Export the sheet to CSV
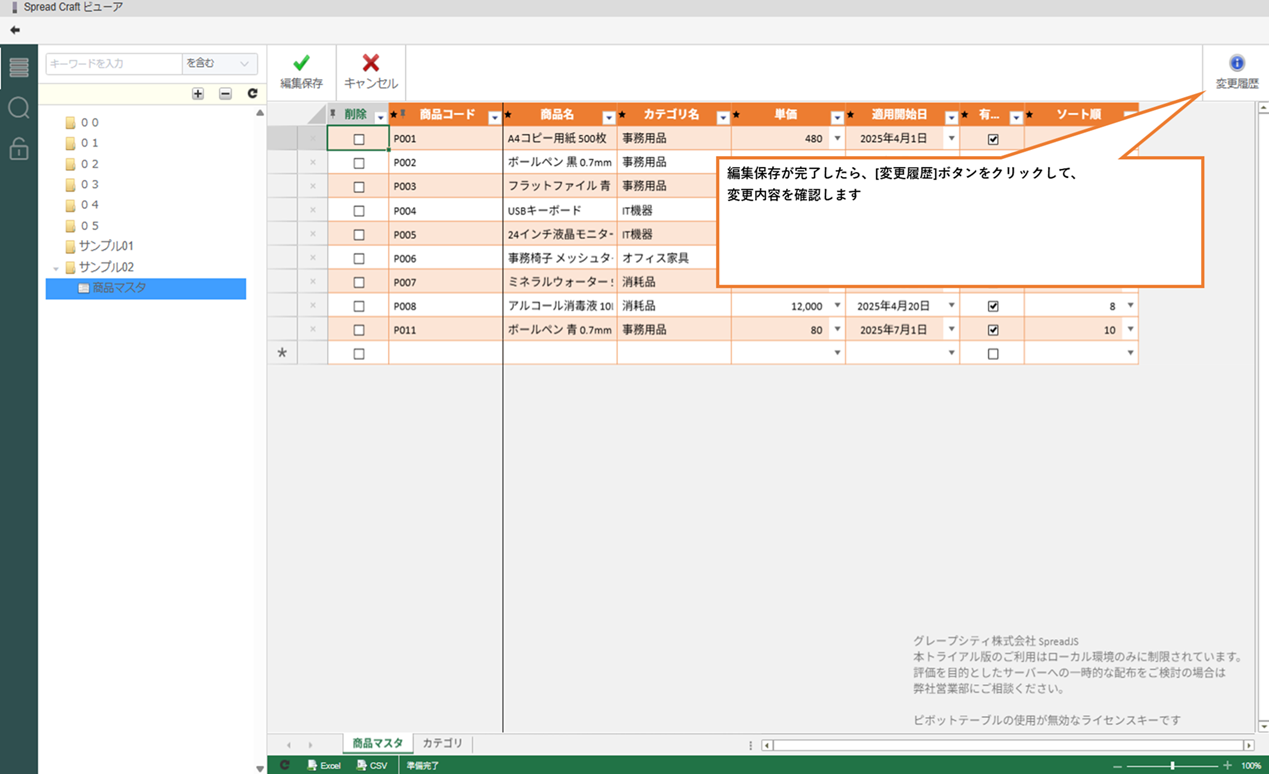This screenshot has width=1269, height=774. tap(372, 765)
